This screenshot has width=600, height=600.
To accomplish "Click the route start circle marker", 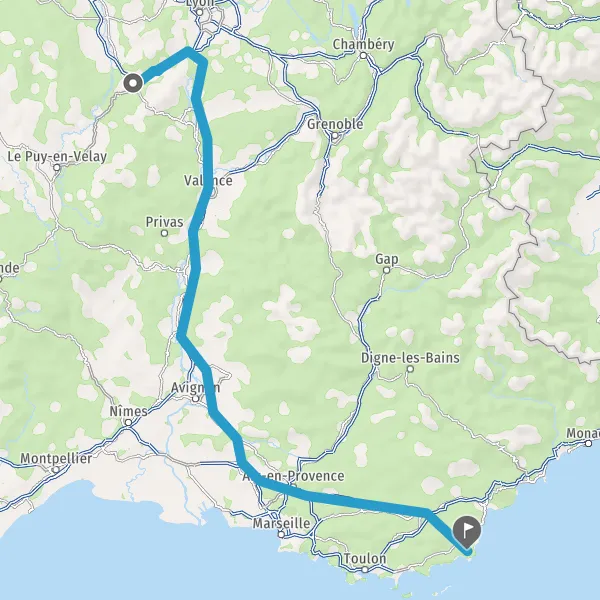I will (133, 83).
